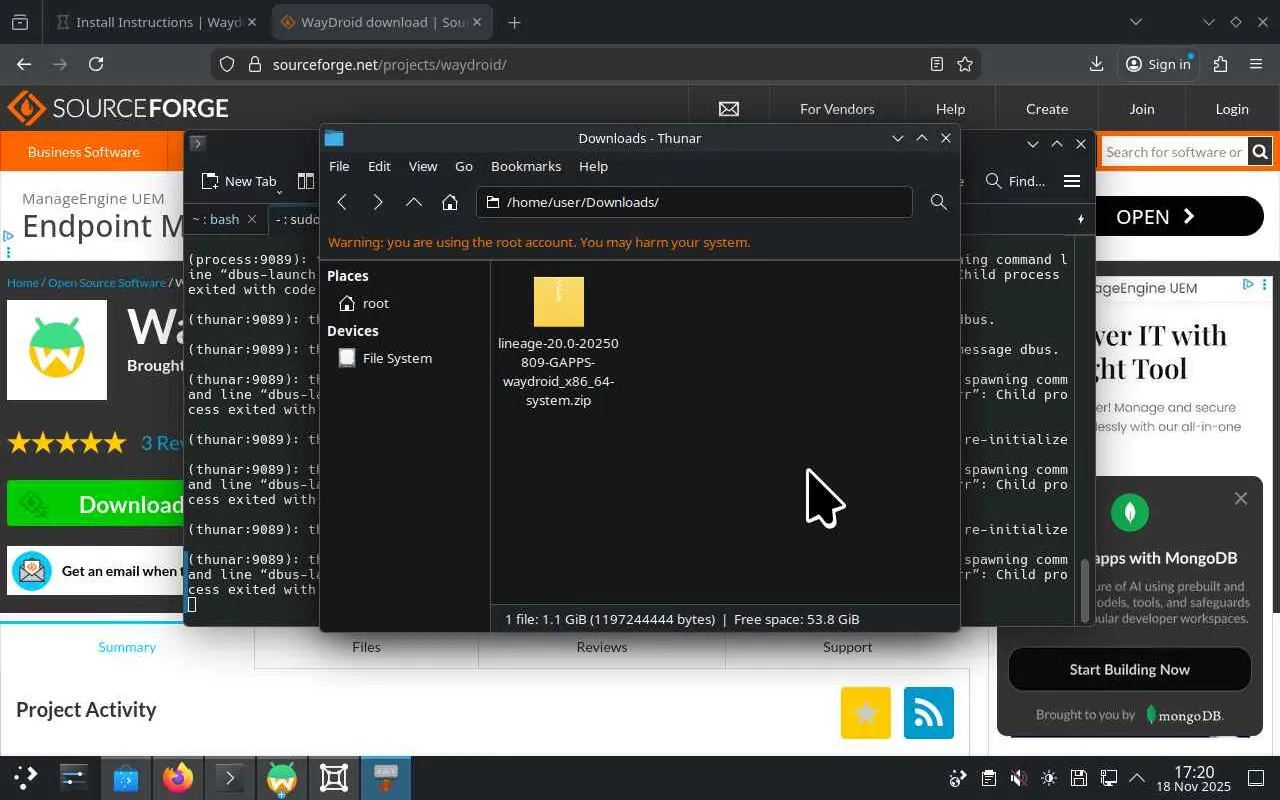This screenshot has width=1280, height=800.
Task: Click Sign in for Firefox account
Action: pyautogui.click(x=1158, y=64)
